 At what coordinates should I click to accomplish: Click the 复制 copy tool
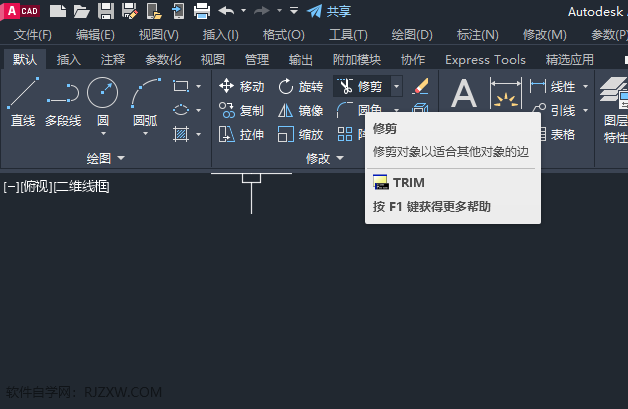242,110
